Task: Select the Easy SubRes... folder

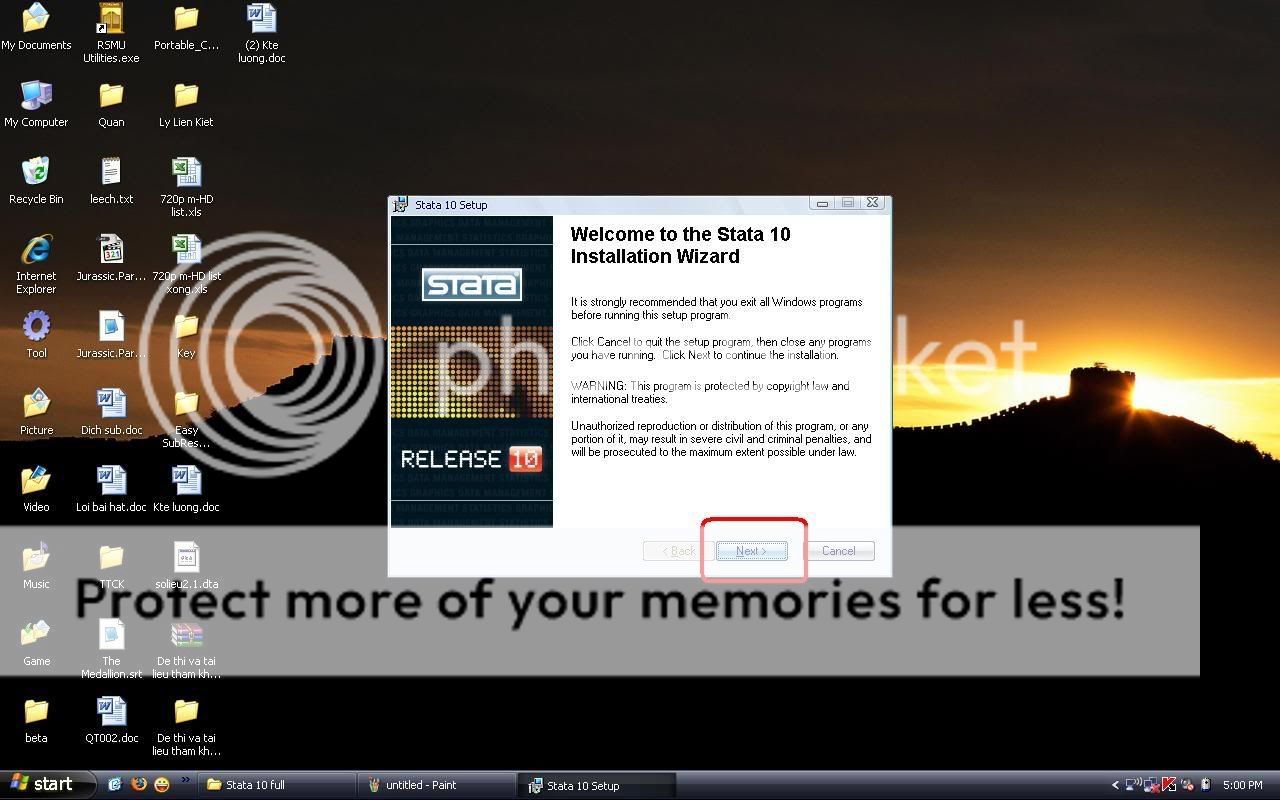Action: pyautogui.click(x=186, y=418)
